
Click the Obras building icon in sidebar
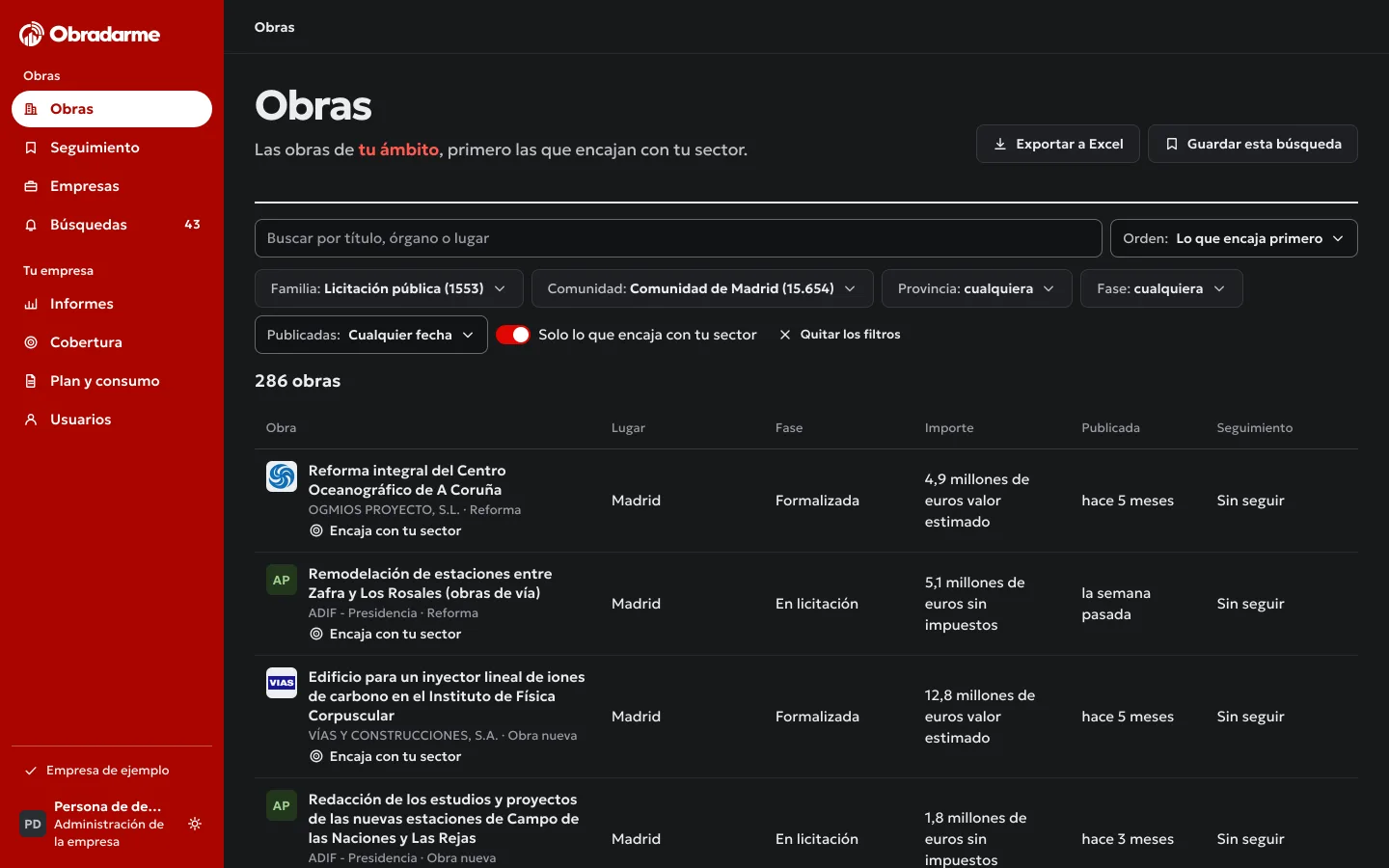[x=31, y=109]
